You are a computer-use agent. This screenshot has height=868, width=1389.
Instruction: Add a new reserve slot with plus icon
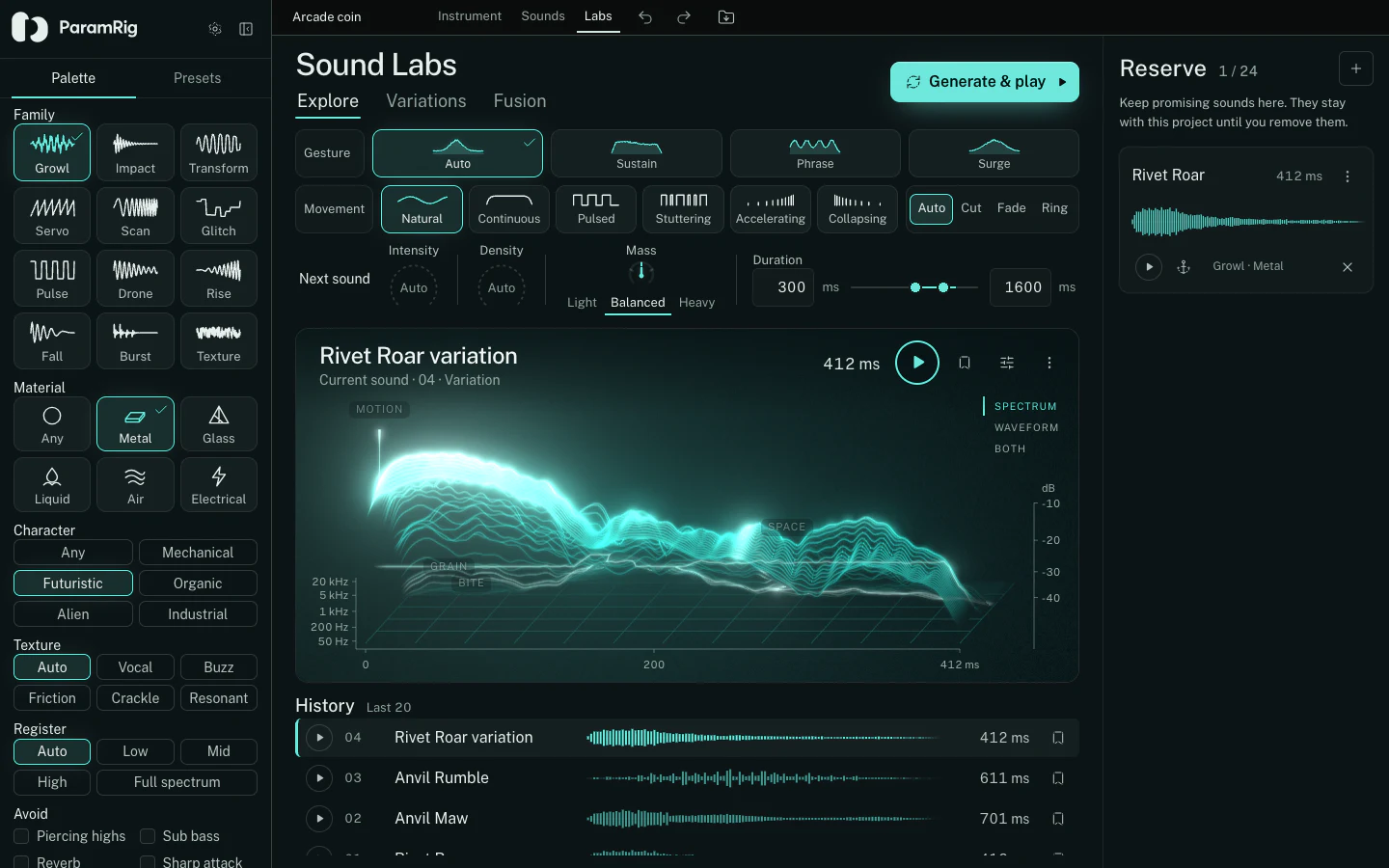pyautogui.click(x=1356, y=68)
